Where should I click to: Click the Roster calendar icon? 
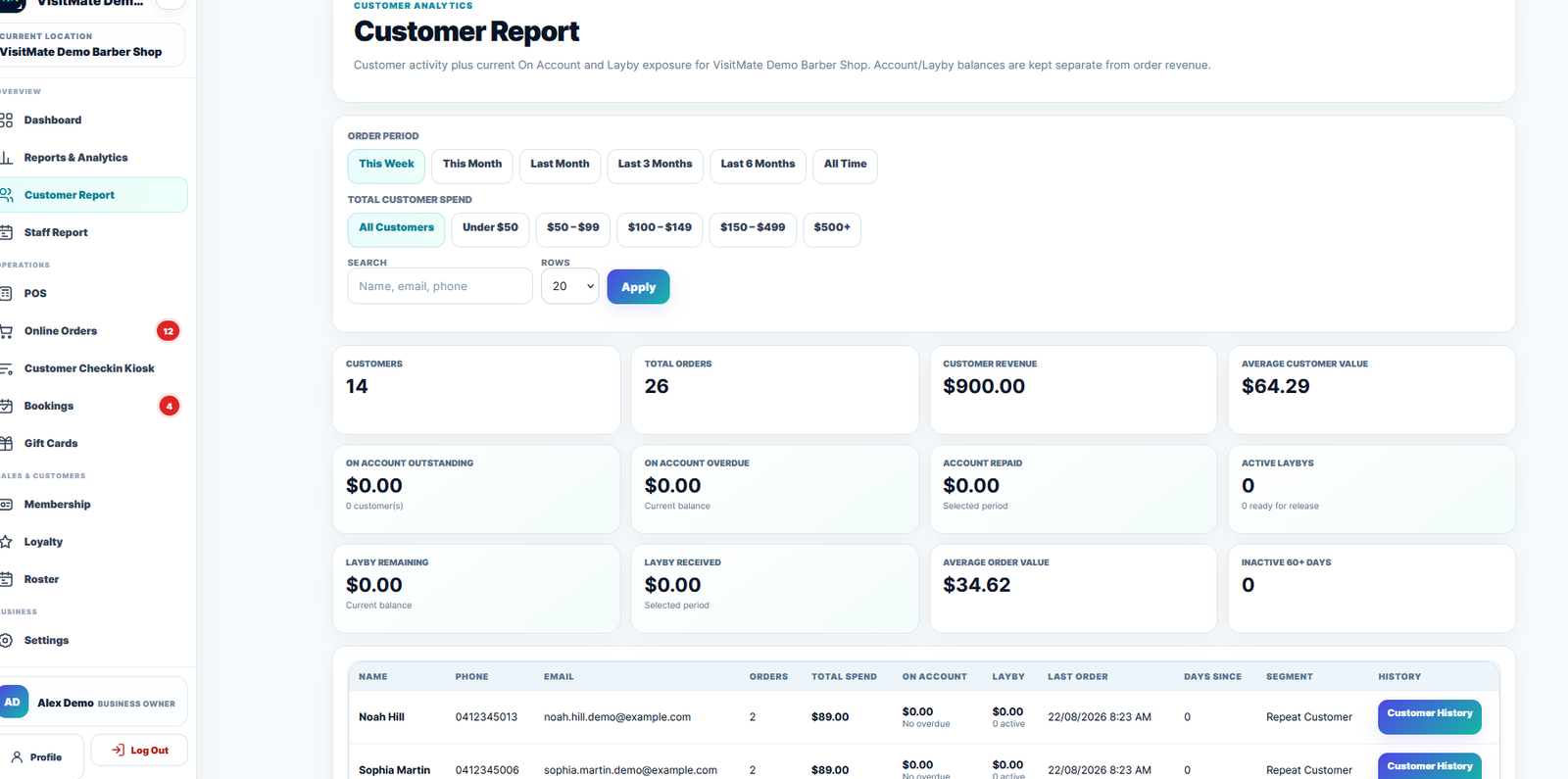click(6, 579)
